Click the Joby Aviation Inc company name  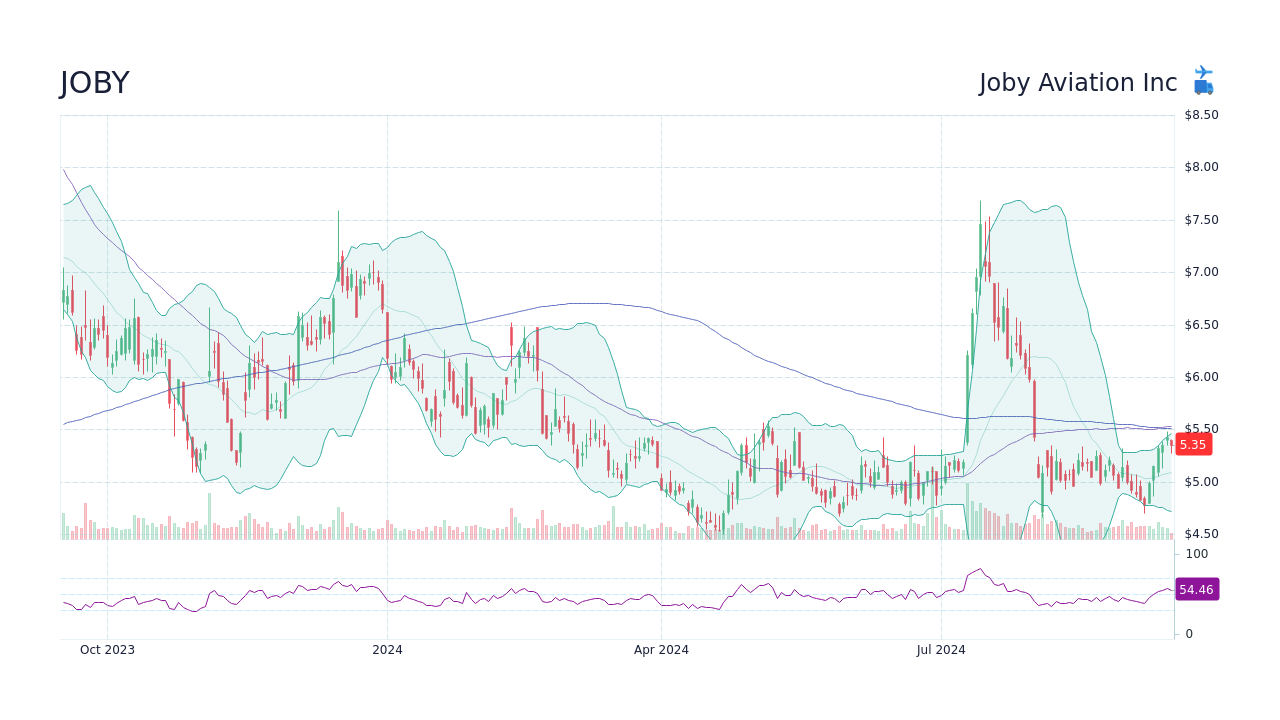1078,83
